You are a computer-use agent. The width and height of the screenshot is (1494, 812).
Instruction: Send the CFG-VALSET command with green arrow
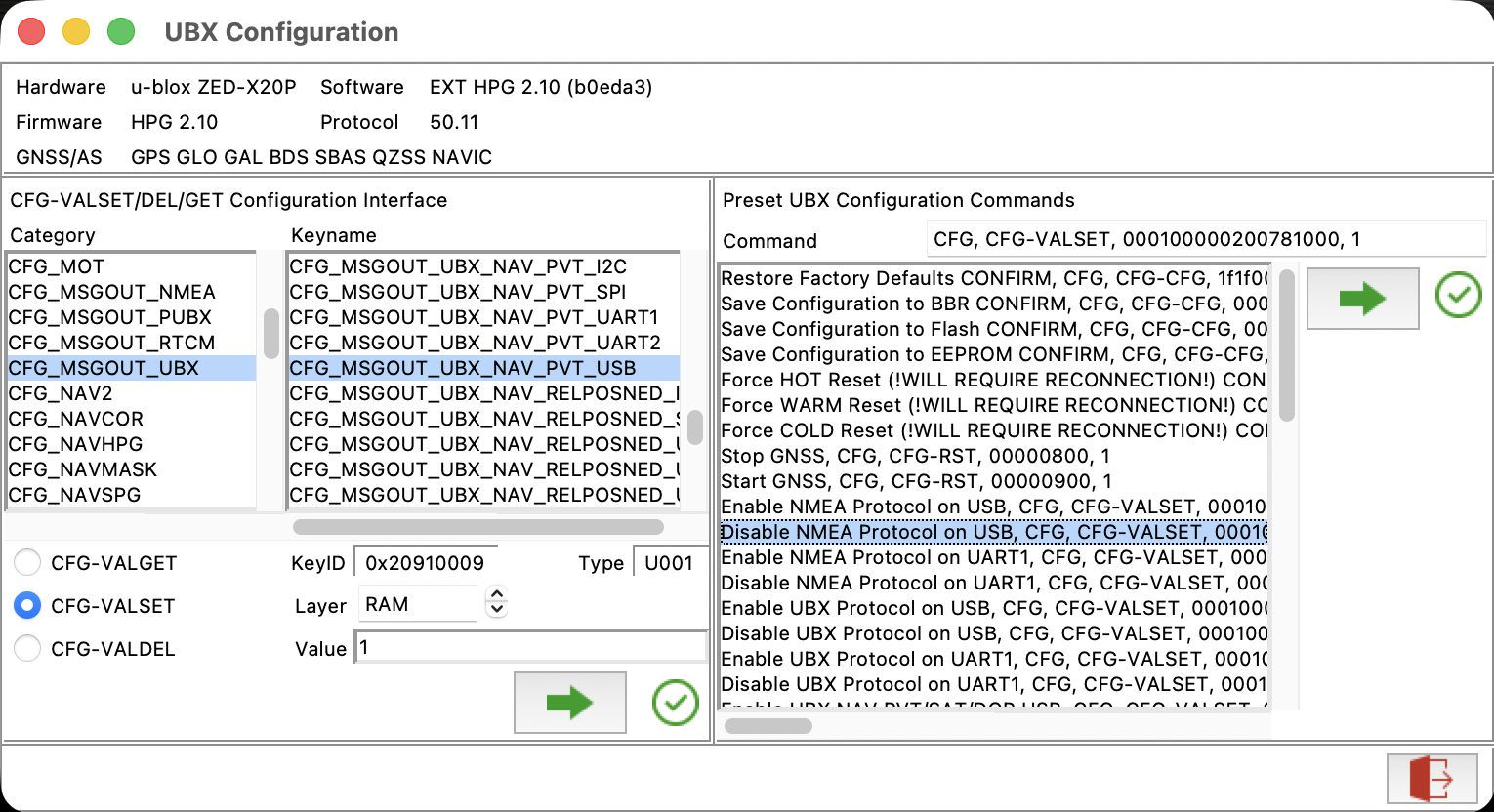coord(569,702)
